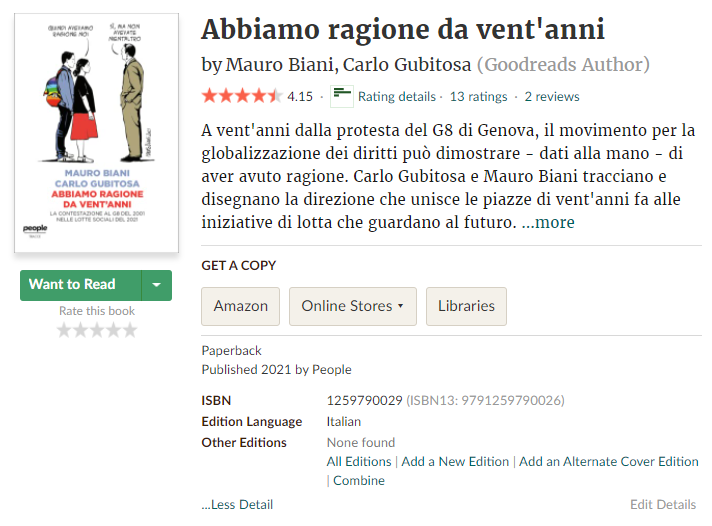View the 2 reviews link

[x=552, y=97]
